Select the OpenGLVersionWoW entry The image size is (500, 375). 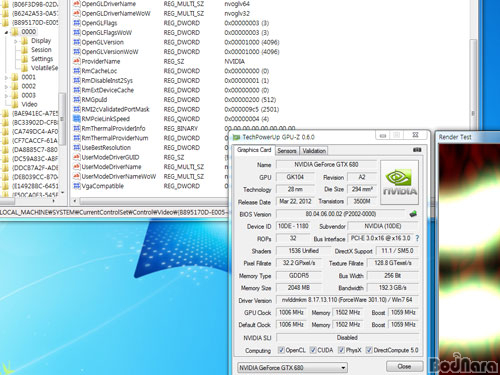(x=110, y=52)
